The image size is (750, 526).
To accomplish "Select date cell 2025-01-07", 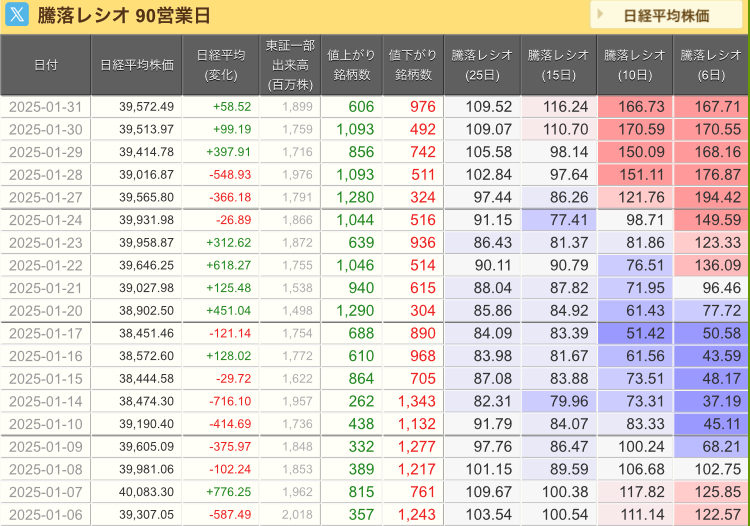I will click(x=45, y=492).
